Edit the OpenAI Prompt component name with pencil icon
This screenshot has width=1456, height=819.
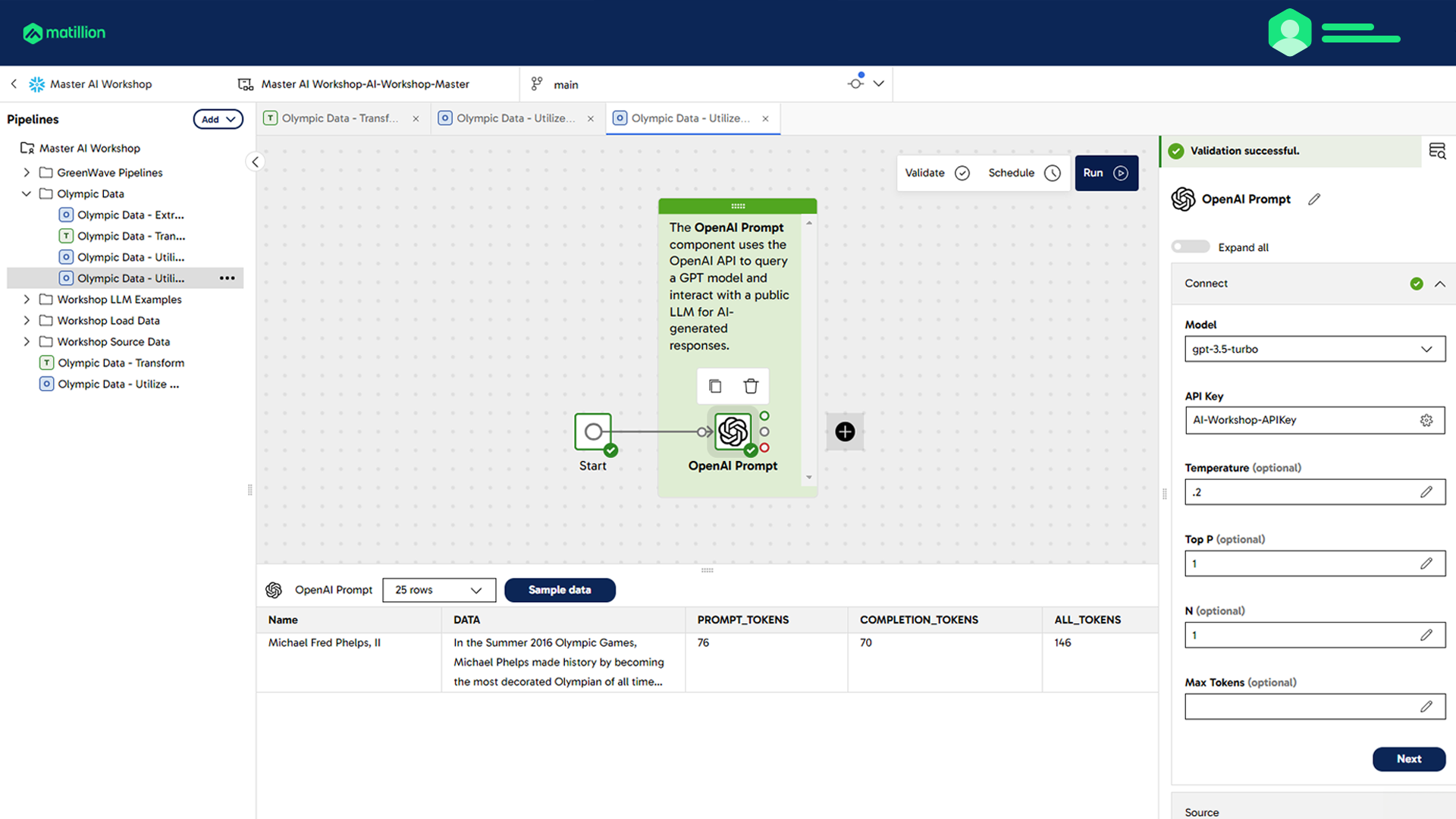point(1314,199)
